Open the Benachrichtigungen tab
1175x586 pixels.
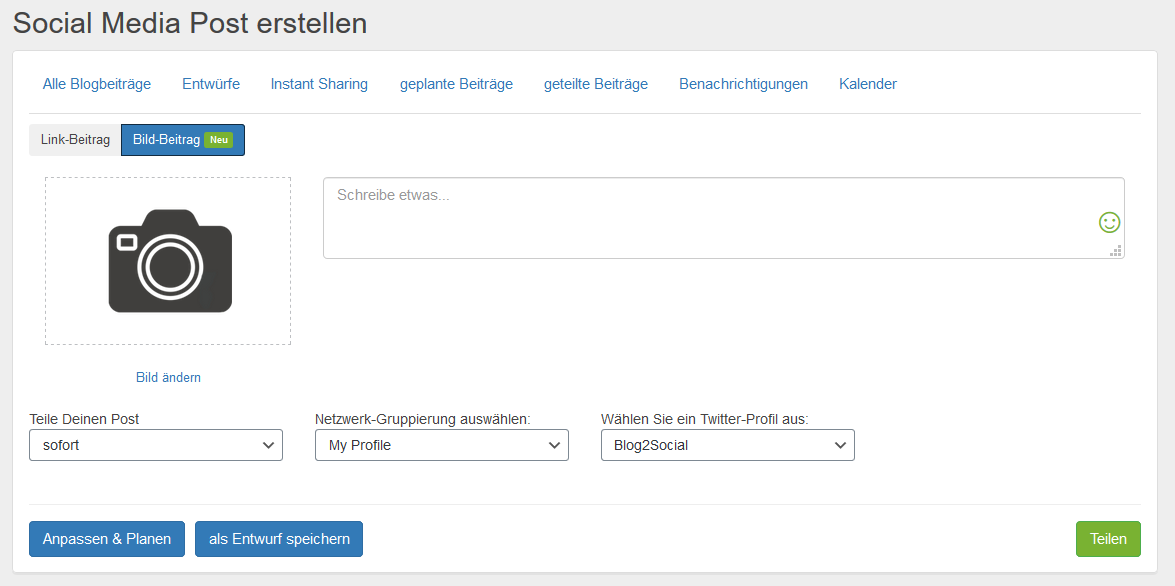[x=743, y=84]
